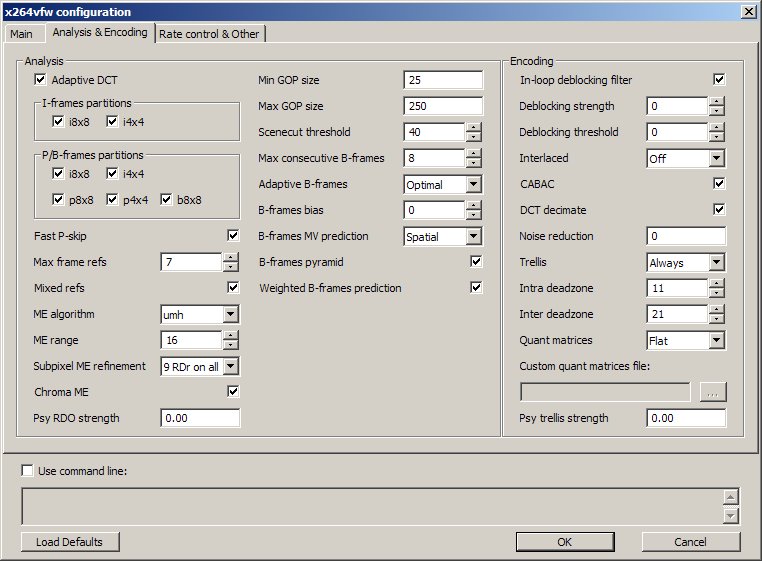Disable CABAC checkbox
Image resolution: width=762 pixels, height=561 pixels.
click(719, 184)
